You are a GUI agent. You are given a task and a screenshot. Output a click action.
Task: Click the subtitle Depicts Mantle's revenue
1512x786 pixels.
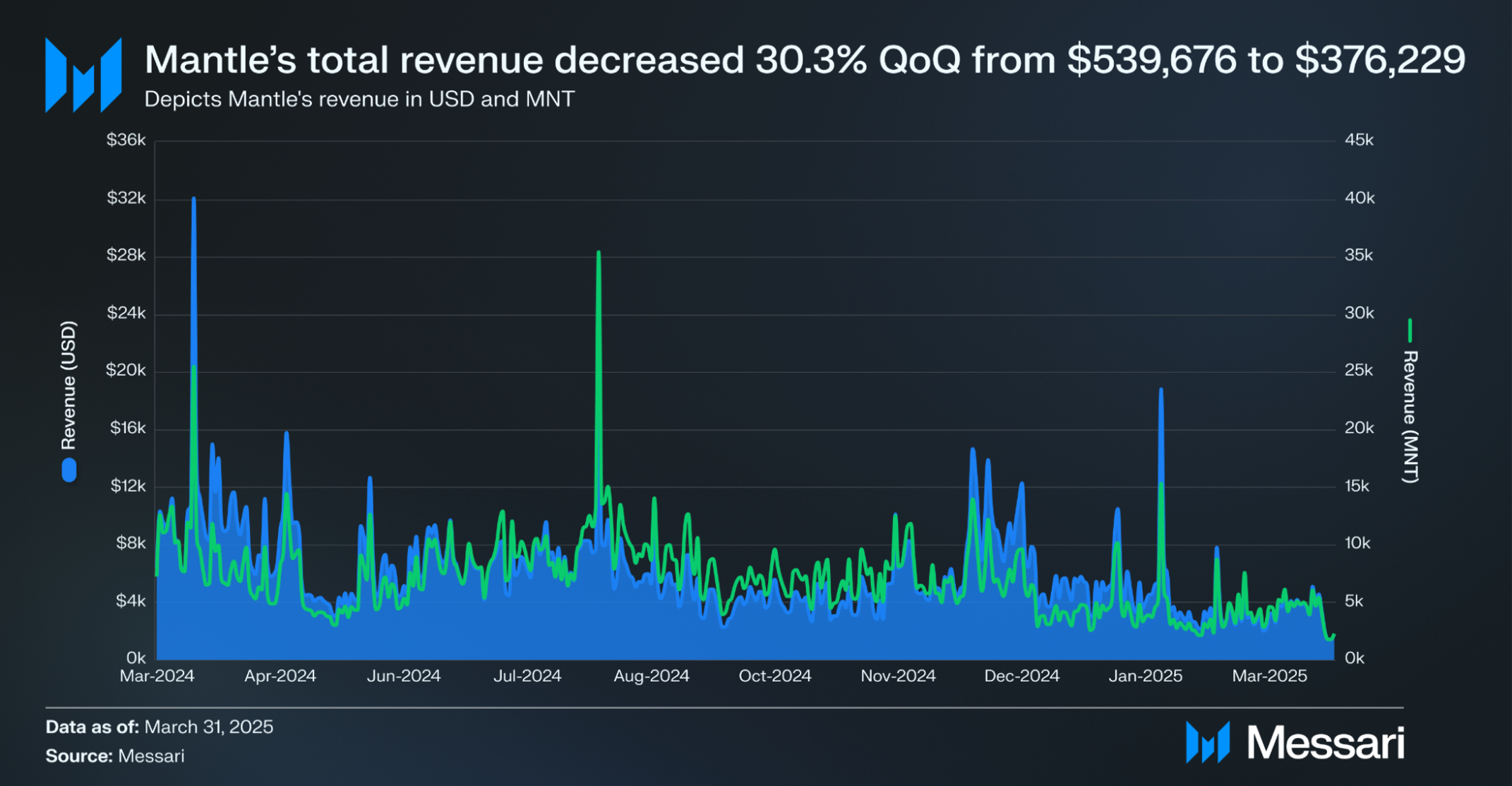(359, 99)
